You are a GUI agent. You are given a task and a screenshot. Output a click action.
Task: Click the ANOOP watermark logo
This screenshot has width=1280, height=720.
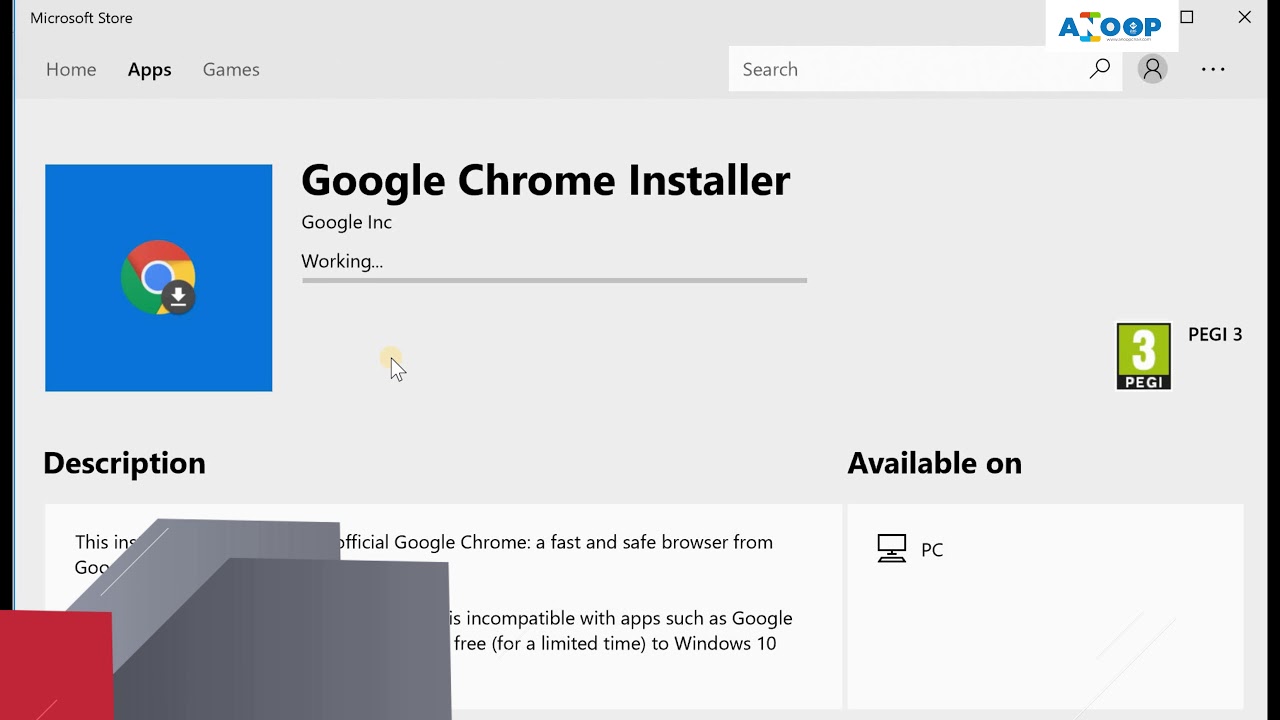point(1110,27)
